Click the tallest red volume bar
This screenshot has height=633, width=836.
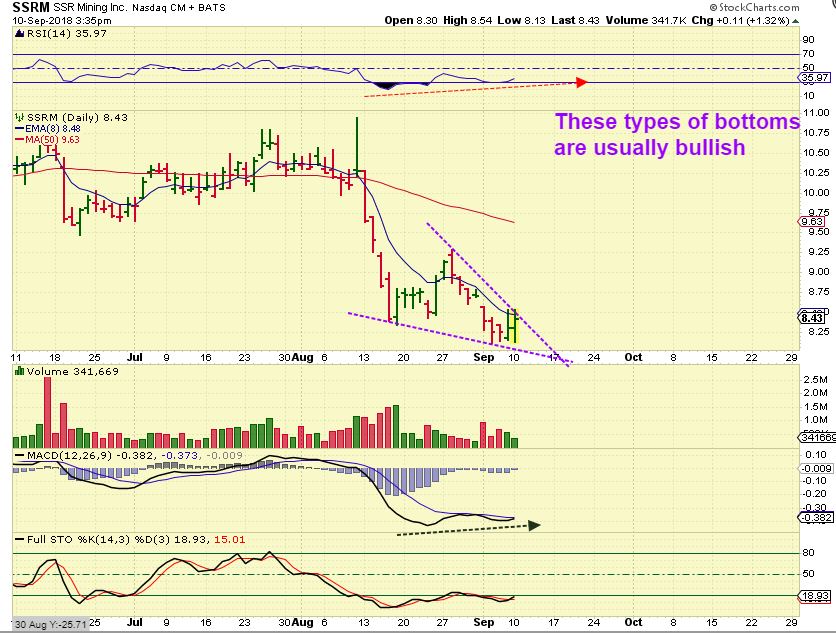47,412
